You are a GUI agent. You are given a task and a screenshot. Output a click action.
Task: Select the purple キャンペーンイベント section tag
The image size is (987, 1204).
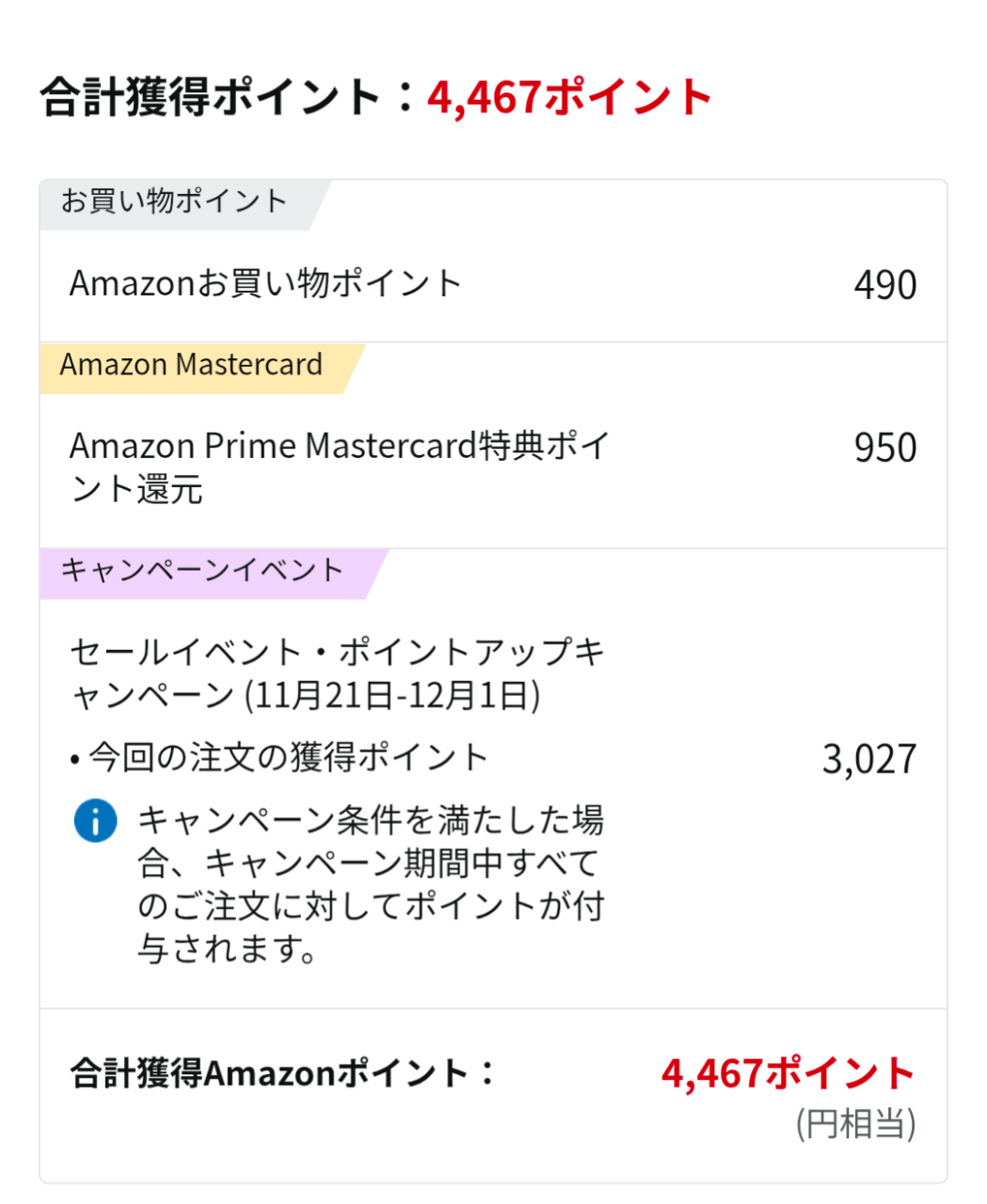[x=202, y=570]
